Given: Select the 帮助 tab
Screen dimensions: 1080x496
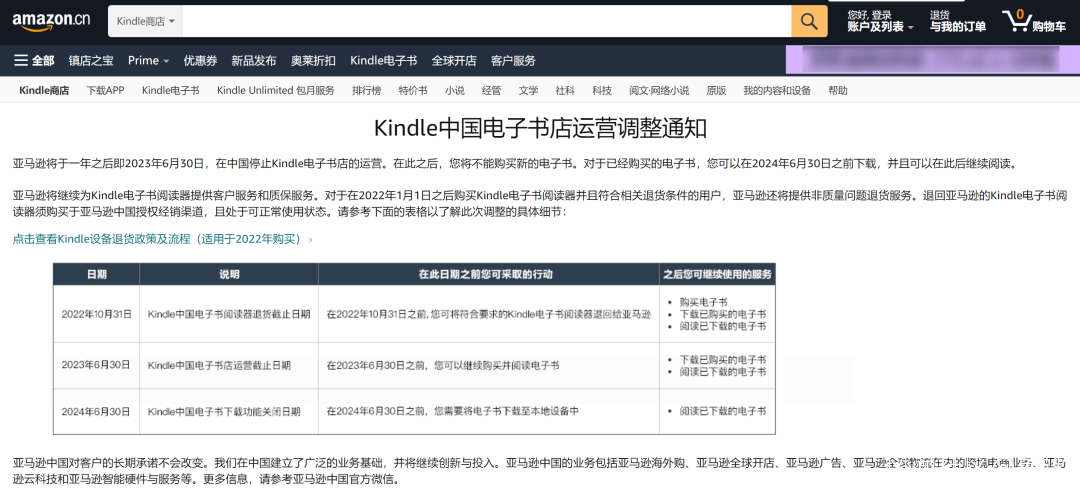Looking at the screenshot, I should point(838,90).
